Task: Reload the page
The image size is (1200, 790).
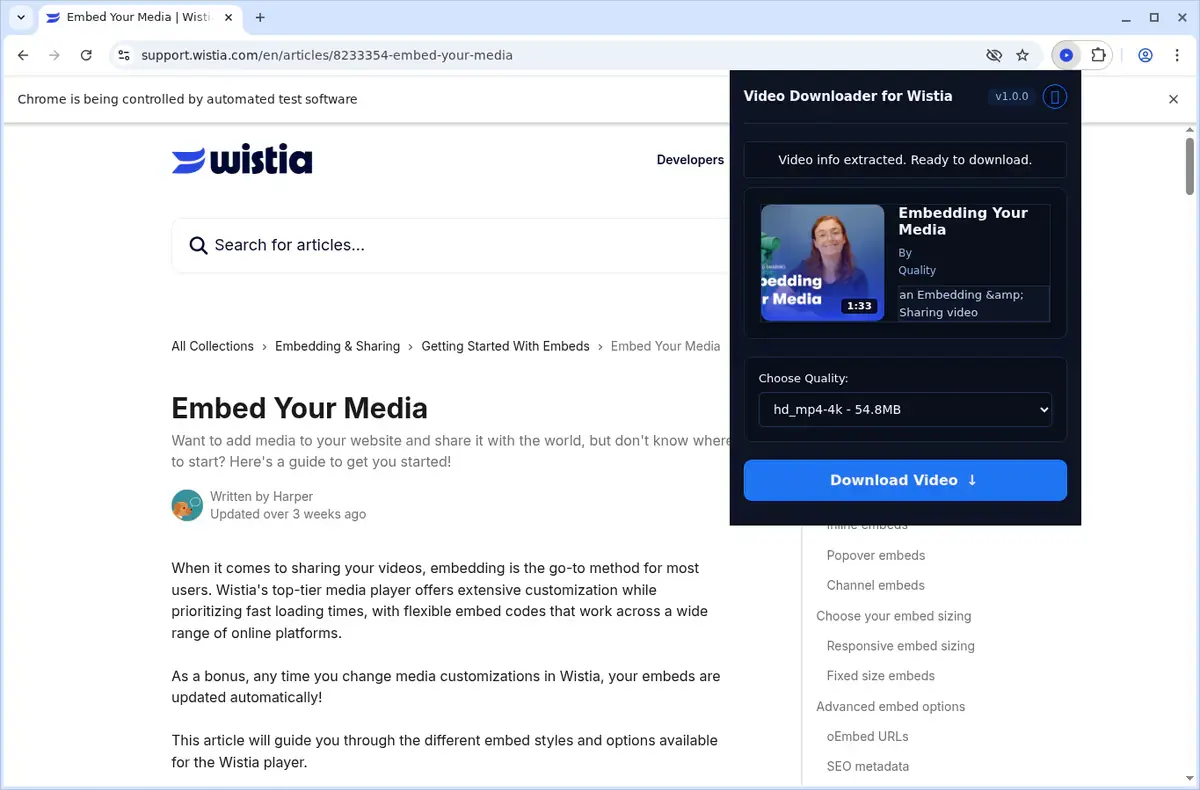Action: (x=86, y=55)
